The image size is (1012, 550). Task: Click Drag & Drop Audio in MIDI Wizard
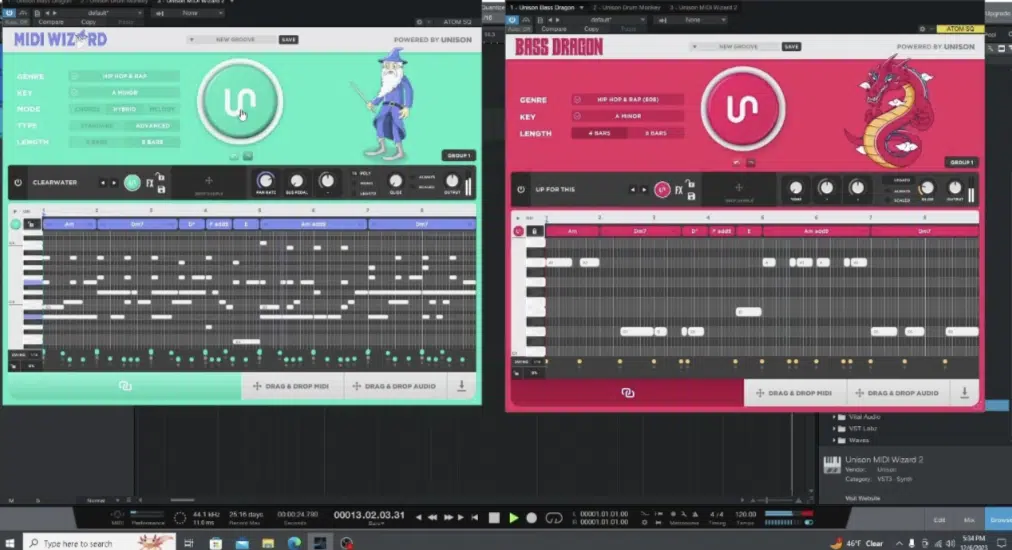point(394,386)
